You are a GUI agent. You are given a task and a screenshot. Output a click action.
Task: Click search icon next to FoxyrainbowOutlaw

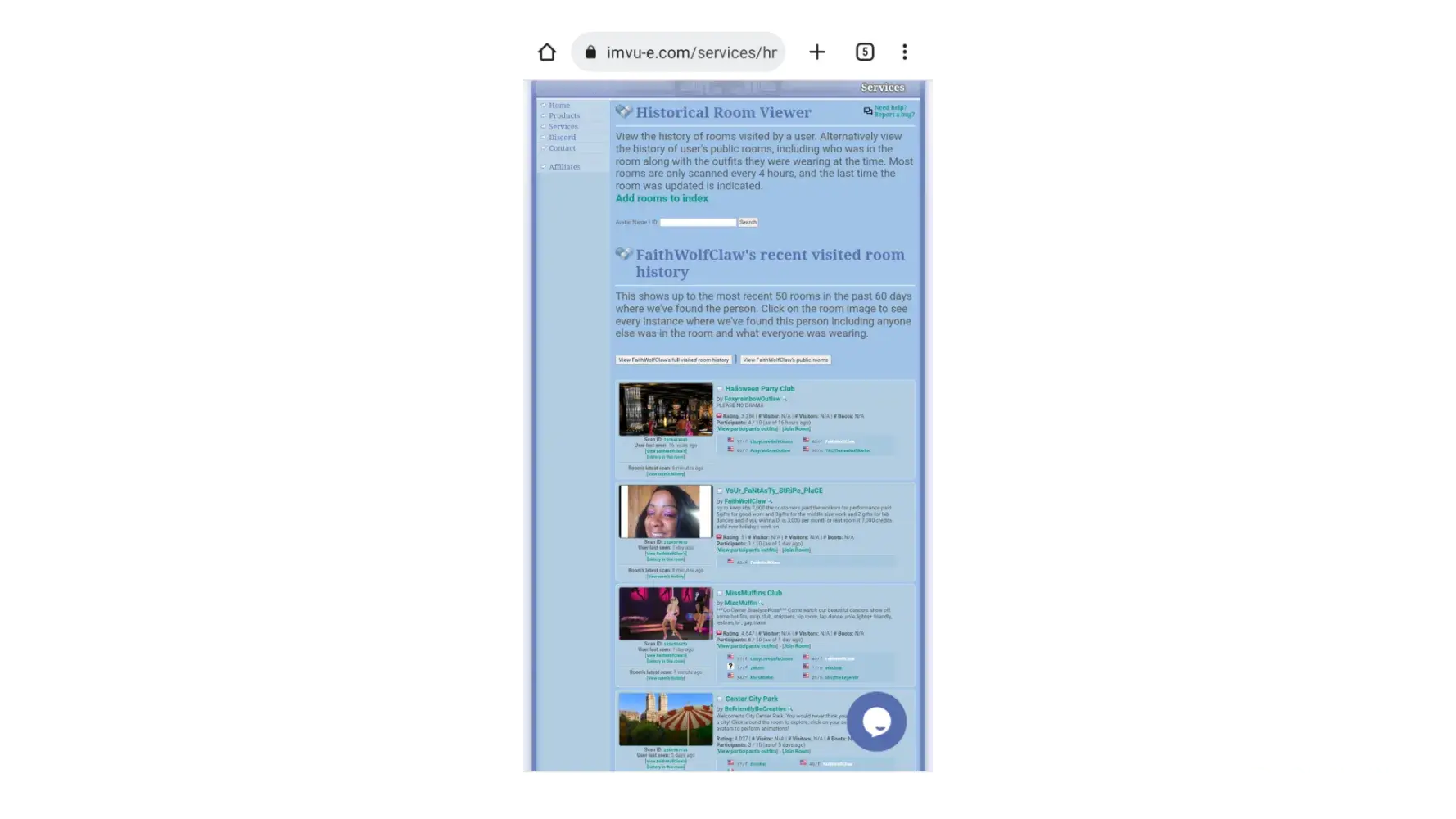tap(785, 400)
